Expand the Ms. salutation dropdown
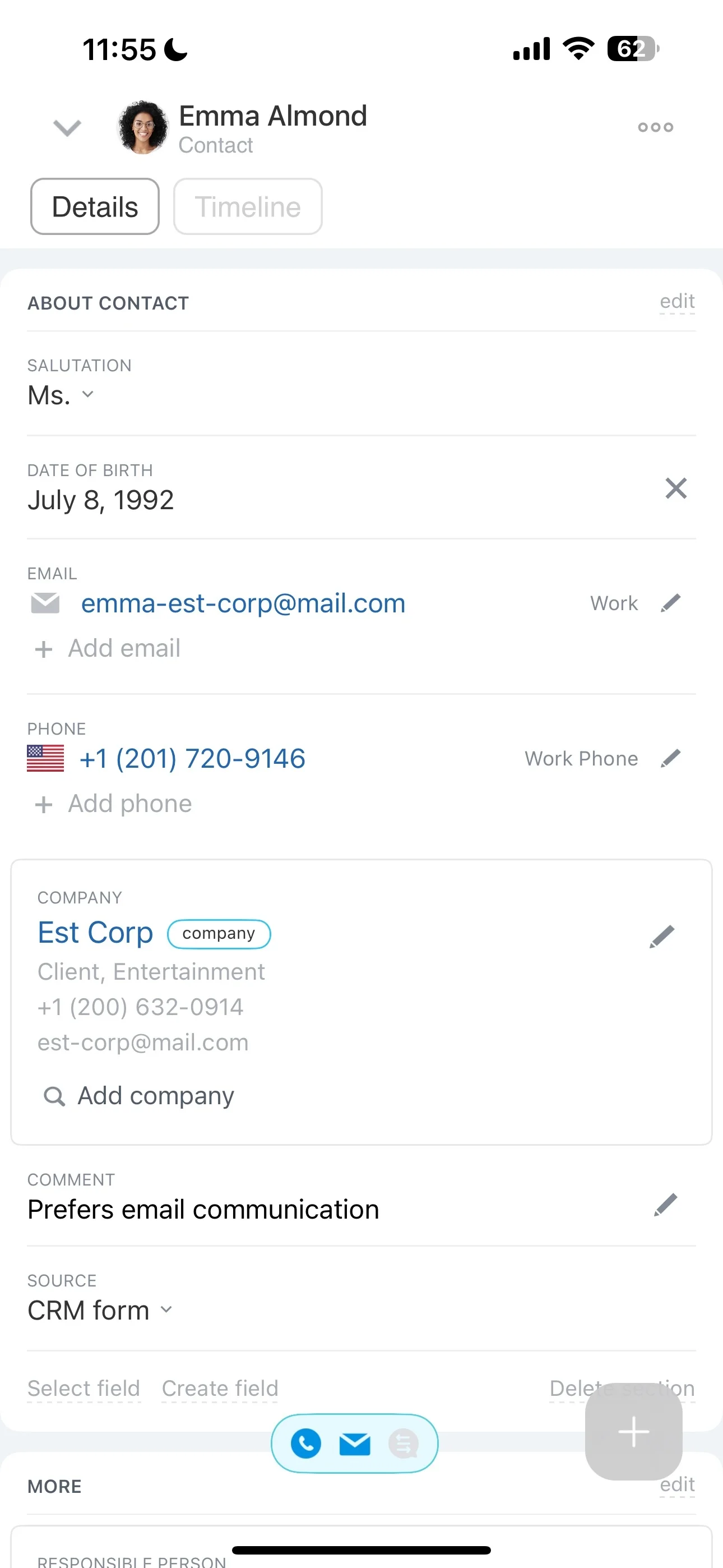Viewport: 723px width, 1568px height. [x=61, y=395]
